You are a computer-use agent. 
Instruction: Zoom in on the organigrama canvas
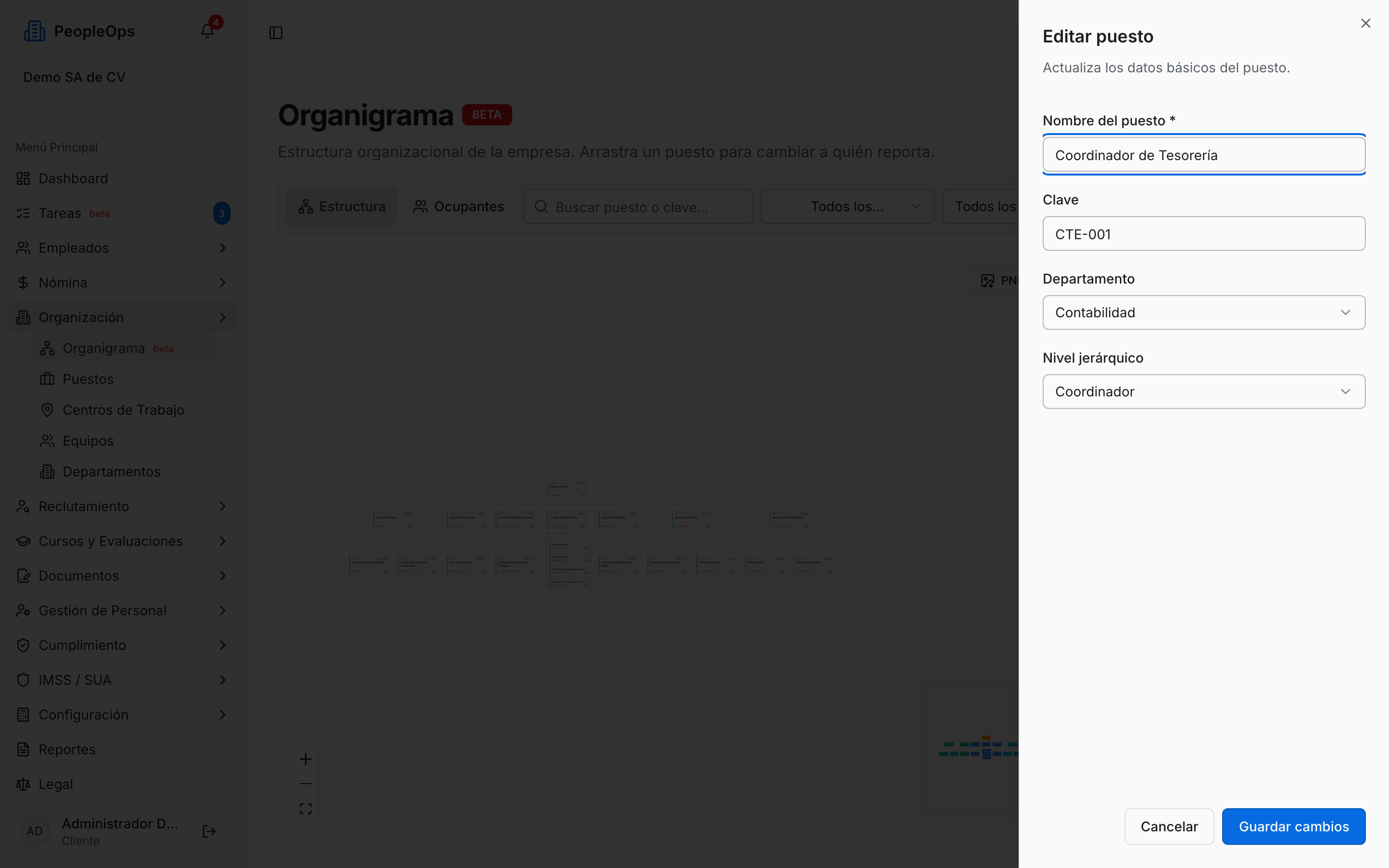tap(305, 759)
